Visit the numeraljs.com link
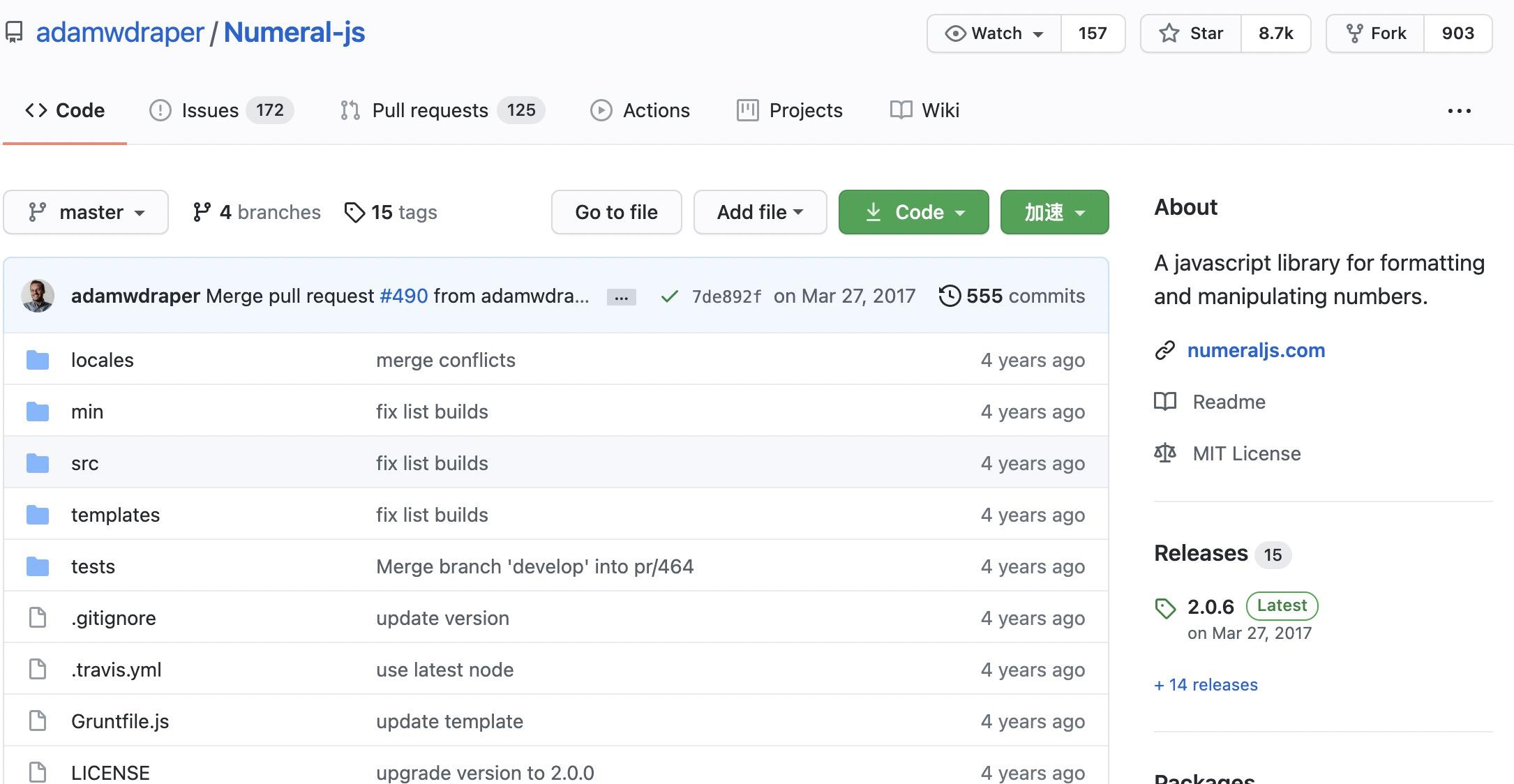The height and width of the screenshot is (784, 1514). (1257, 350)
